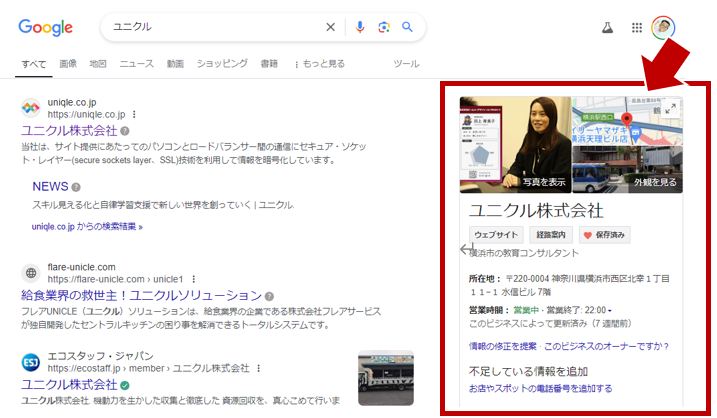Viewport: 717px width, 418px height.
Task: Click the 経路案内 directions button
Action: point(552,234)
